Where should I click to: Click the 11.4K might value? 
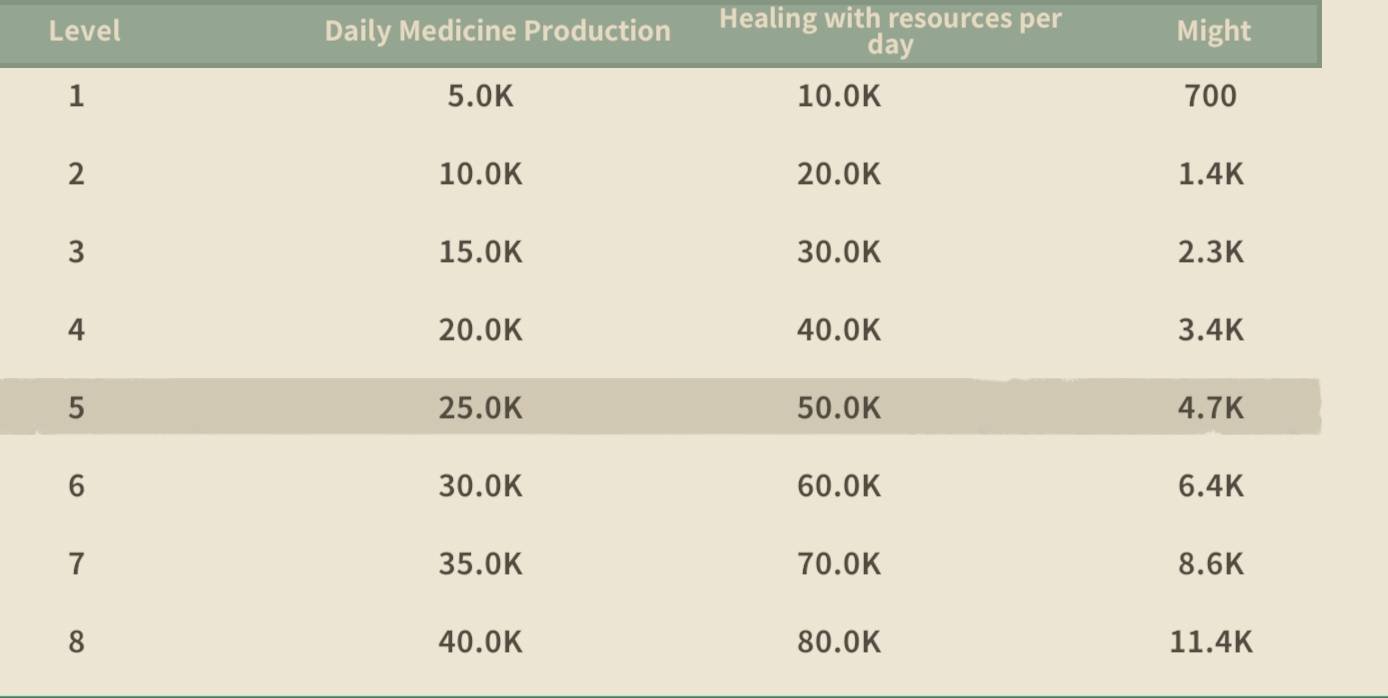[x=1211, y=642]
